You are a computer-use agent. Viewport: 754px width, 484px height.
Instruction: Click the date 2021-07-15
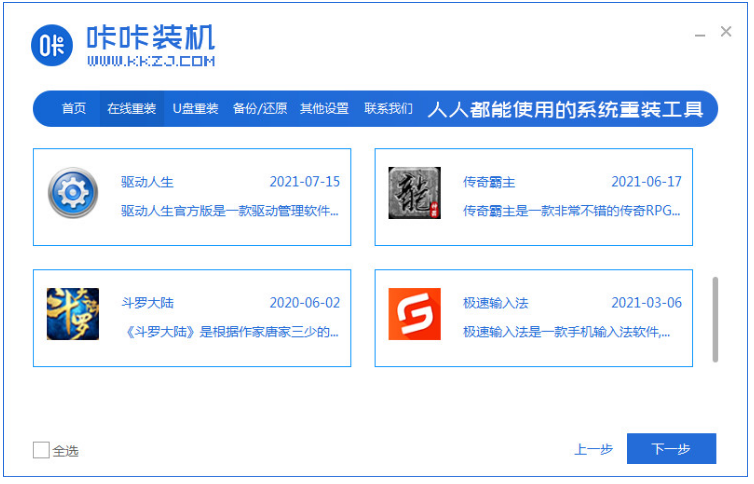(x=305, y=182)
